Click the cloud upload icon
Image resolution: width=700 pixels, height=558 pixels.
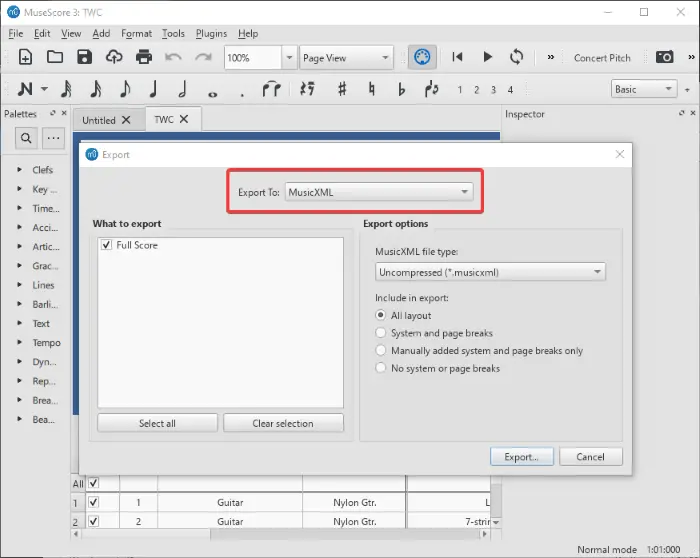click(114, 57)
